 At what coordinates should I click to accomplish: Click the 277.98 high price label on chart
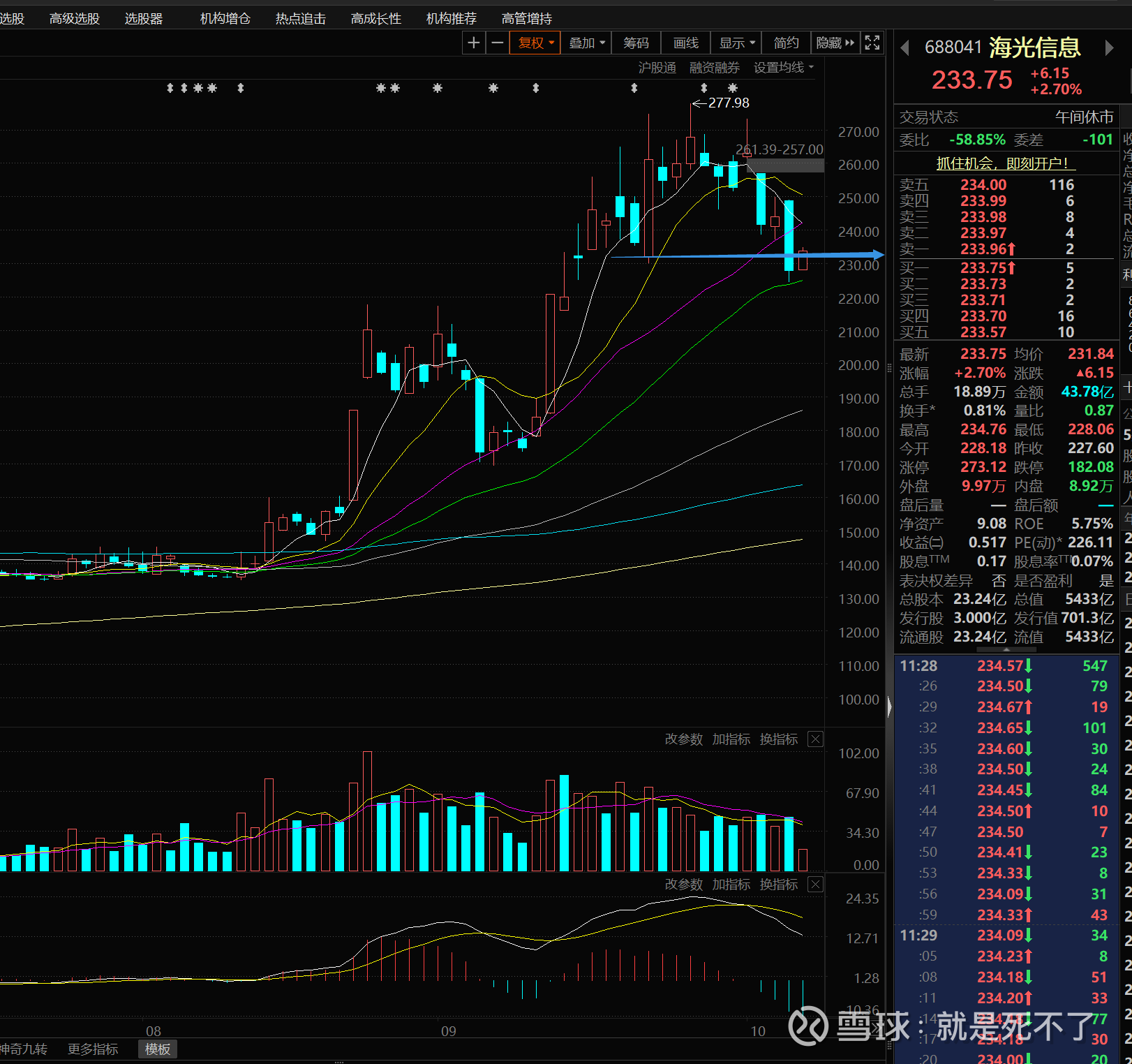(729, 103)
